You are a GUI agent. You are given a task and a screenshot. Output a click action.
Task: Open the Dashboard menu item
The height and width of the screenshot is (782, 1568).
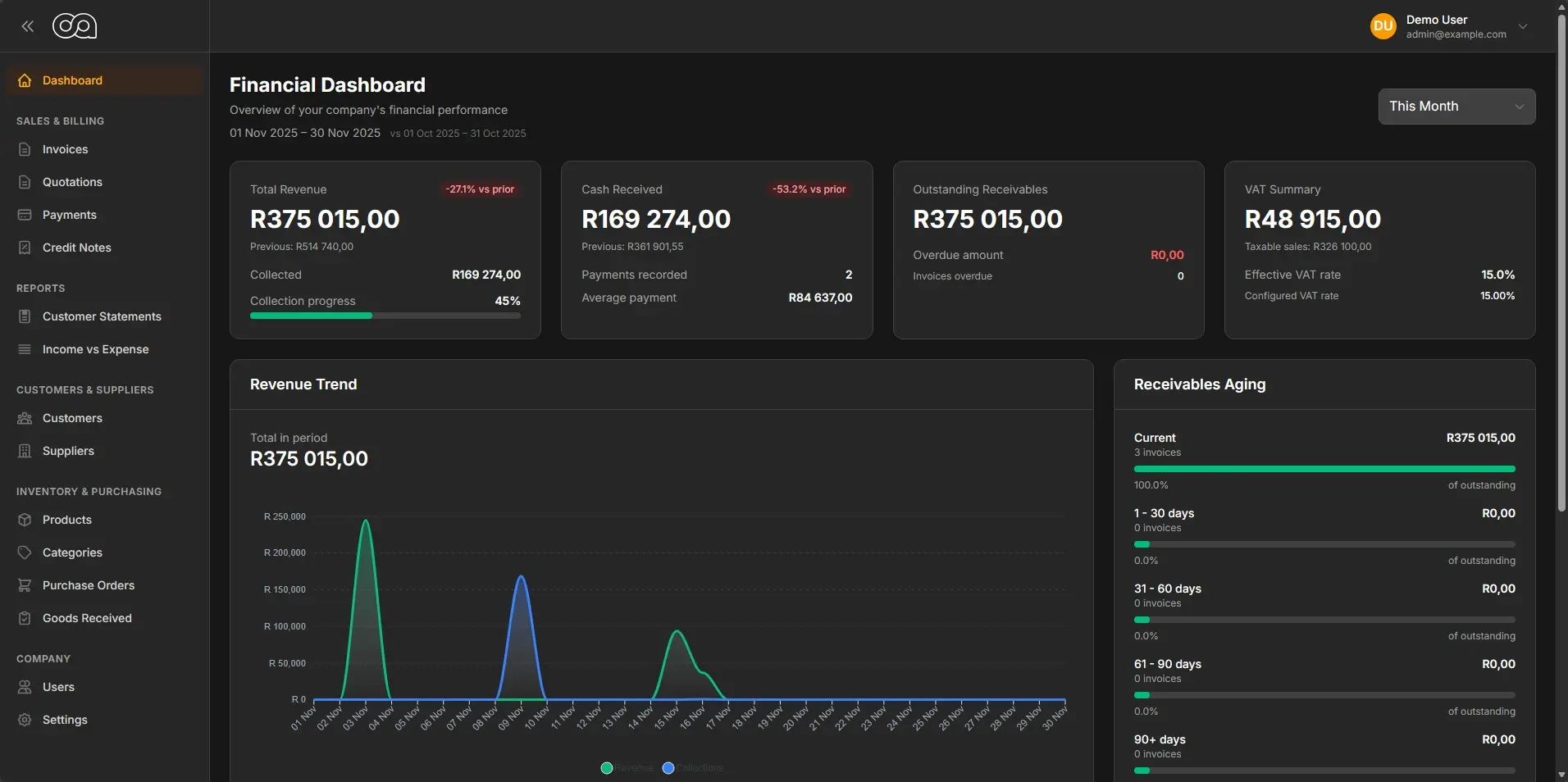click(x=72, y=80)
